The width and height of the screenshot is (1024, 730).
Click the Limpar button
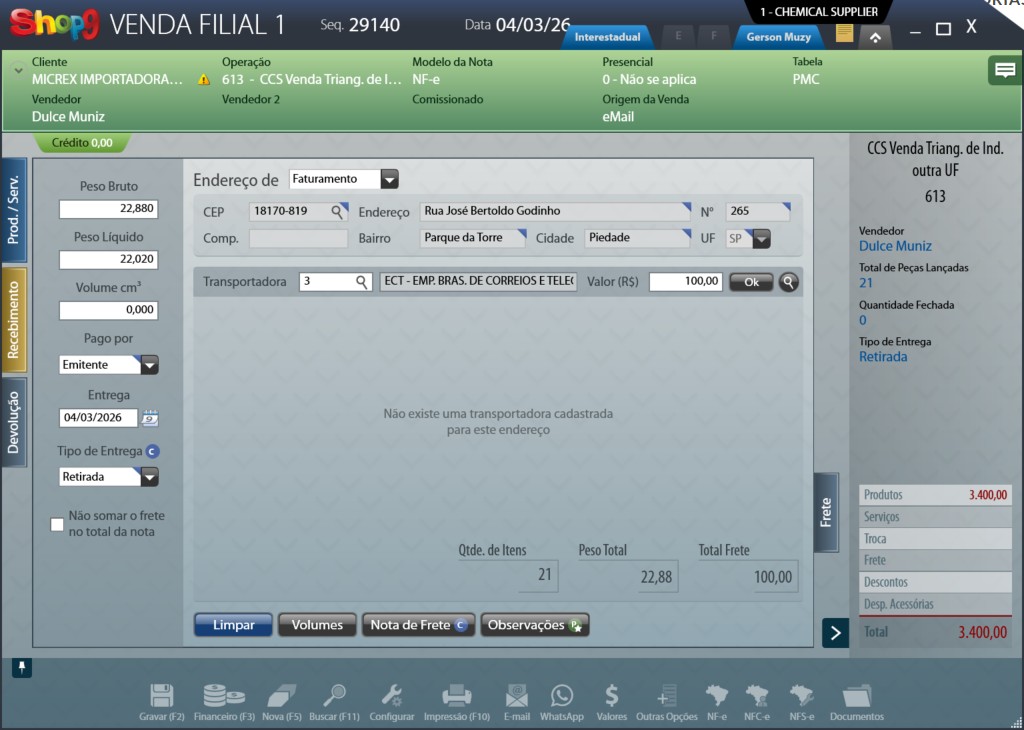(233, 625)
